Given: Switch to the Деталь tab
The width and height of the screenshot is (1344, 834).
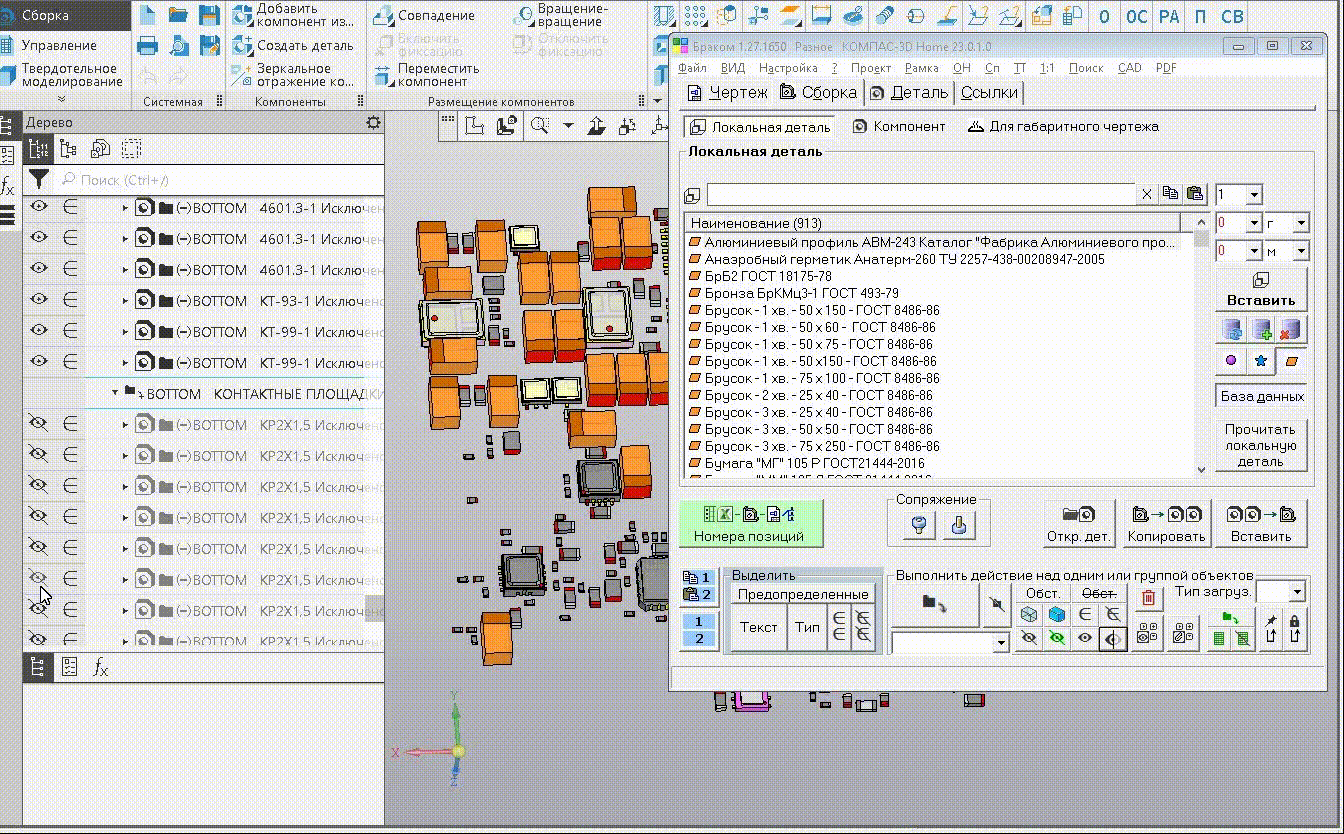Looking at the screenshot, I should (908, 93).
